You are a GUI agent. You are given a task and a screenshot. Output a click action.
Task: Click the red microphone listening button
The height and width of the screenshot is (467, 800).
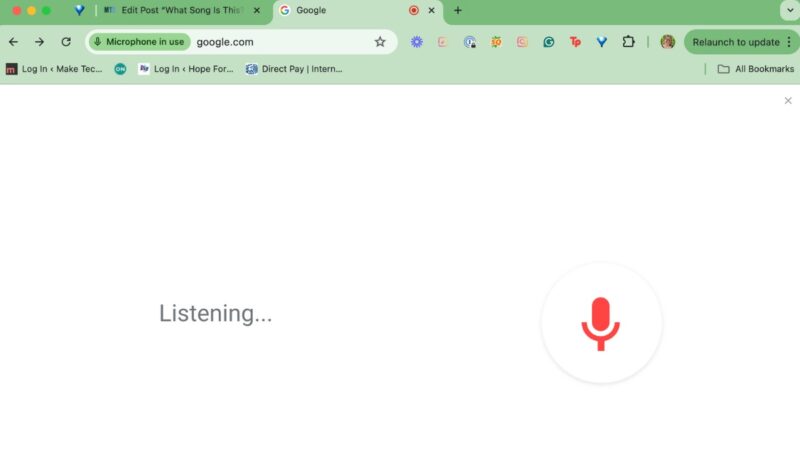pos(601,323)
